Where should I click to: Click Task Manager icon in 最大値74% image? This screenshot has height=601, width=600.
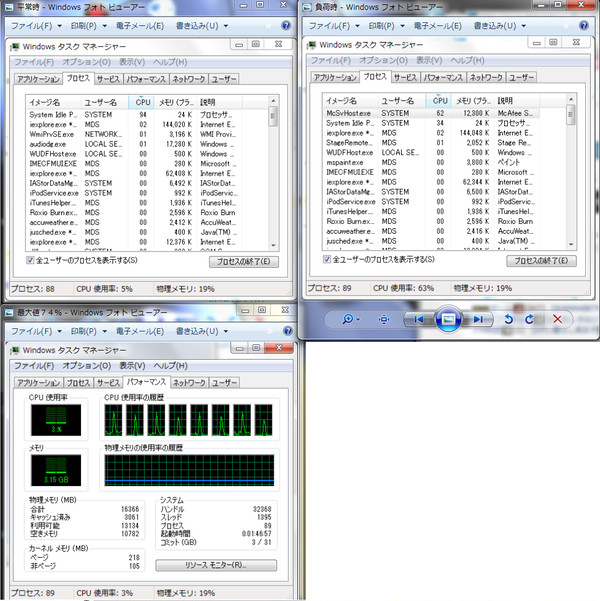[15, 350]
